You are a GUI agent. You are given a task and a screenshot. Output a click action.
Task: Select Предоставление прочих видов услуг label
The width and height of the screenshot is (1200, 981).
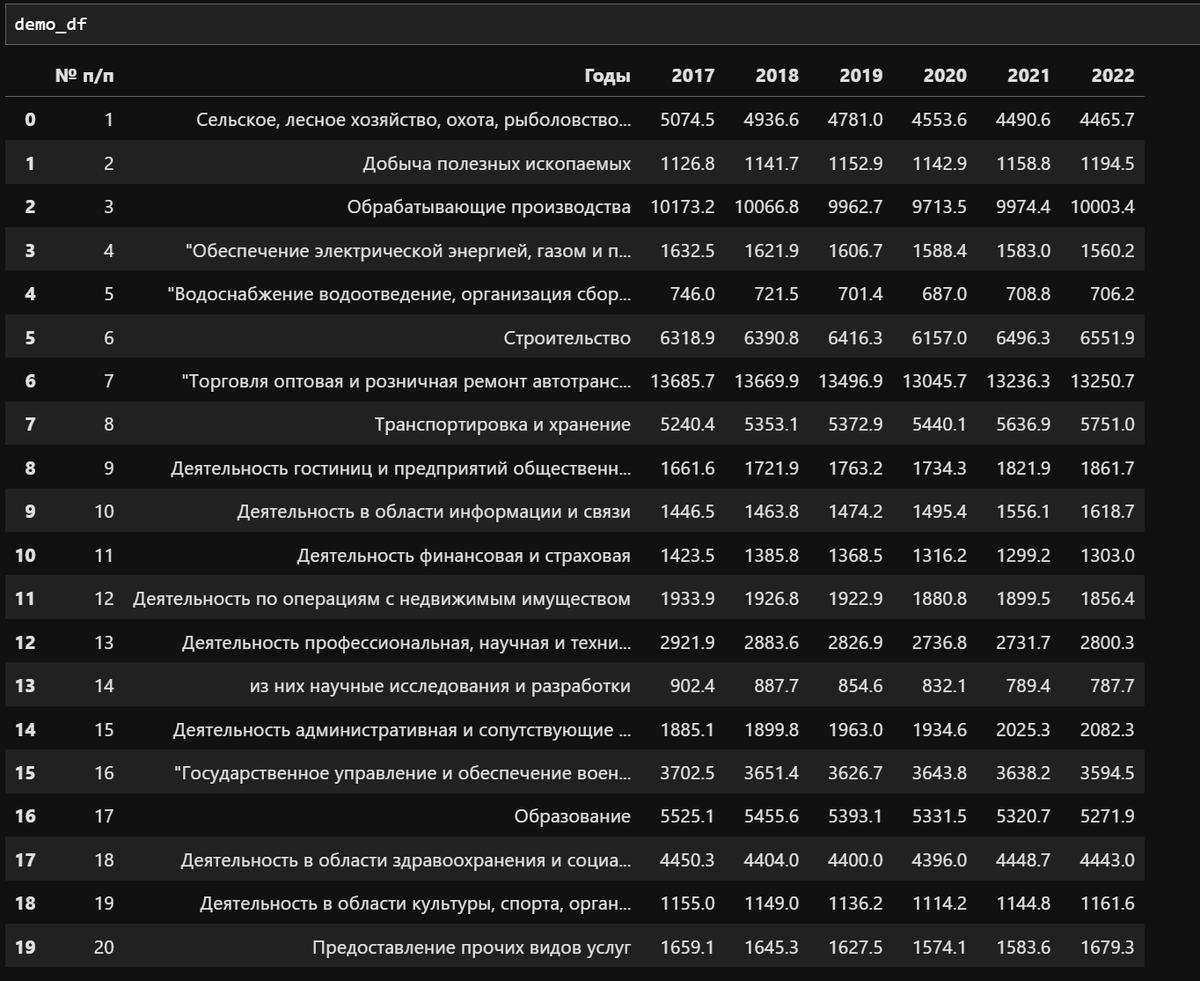tap(472, 947)
